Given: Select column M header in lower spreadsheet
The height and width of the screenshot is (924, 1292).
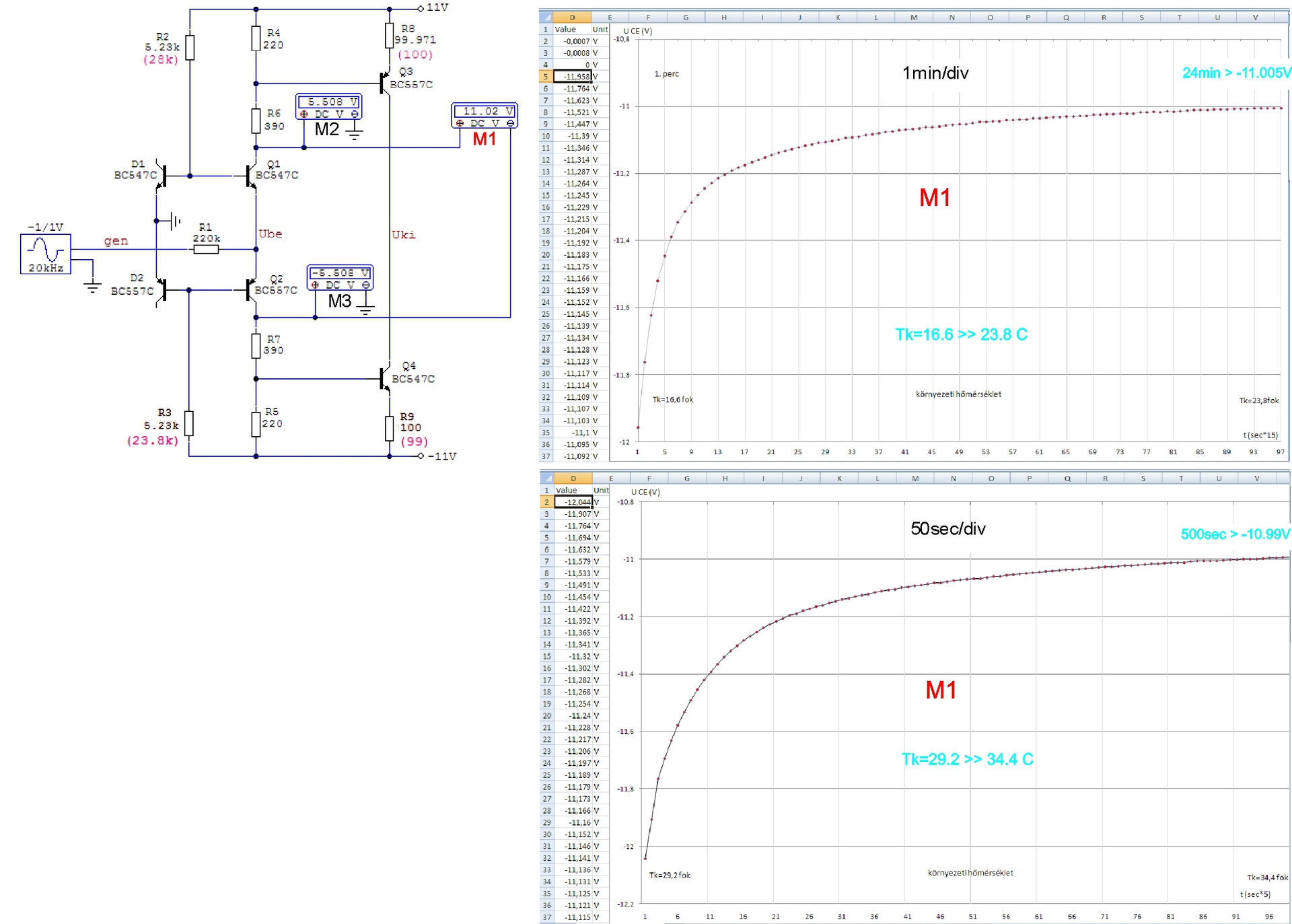Looking at the screenshot, I should 915,478.
